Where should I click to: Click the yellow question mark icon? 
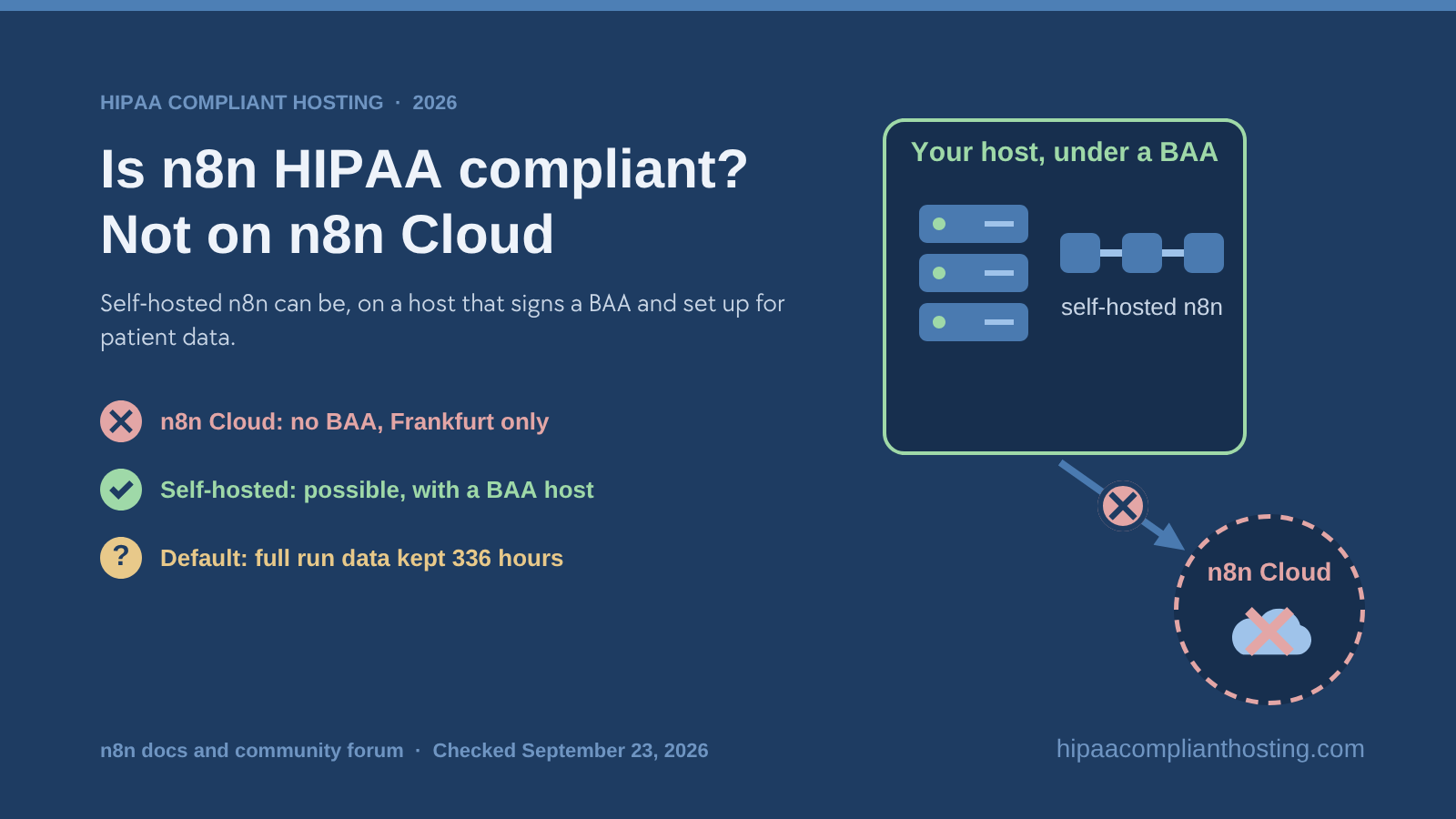point(121,558)
